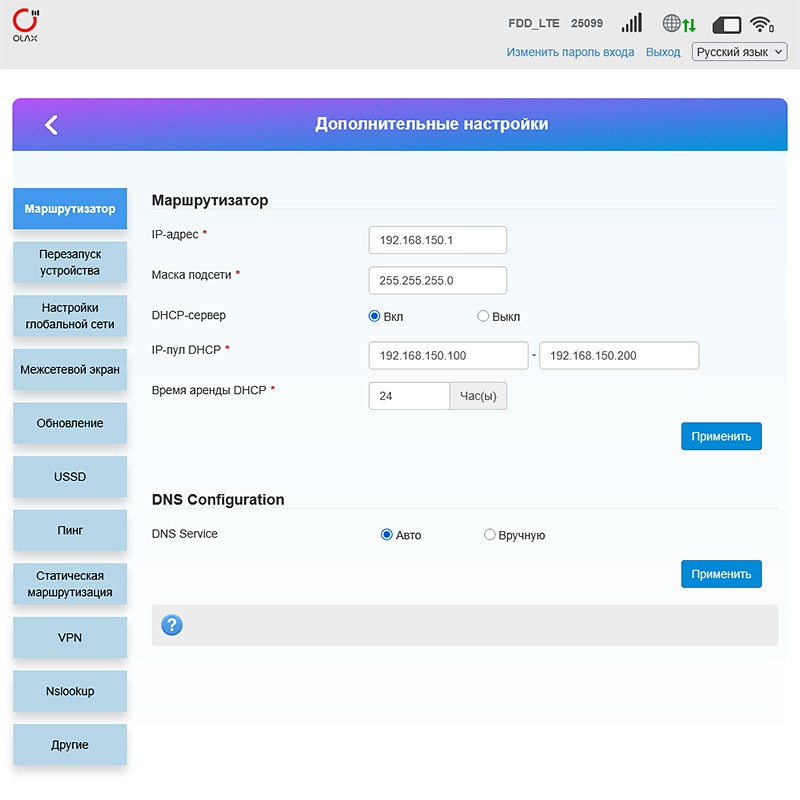The width and height of the screenshot is (800, 800).
Task: Click the DHCP lease time field
Action: 409,396
